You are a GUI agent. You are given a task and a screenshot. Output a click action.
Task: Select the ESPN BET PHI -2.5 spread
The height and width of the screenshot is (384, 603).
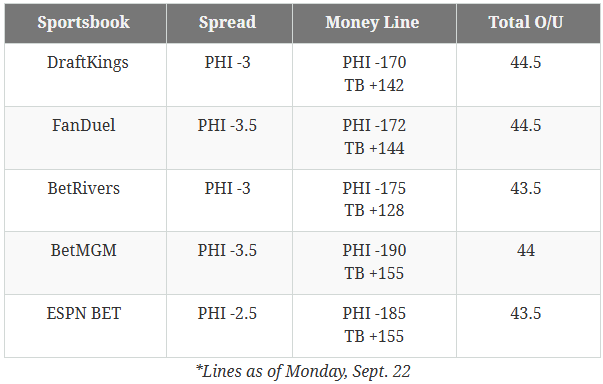click(227, 313)
